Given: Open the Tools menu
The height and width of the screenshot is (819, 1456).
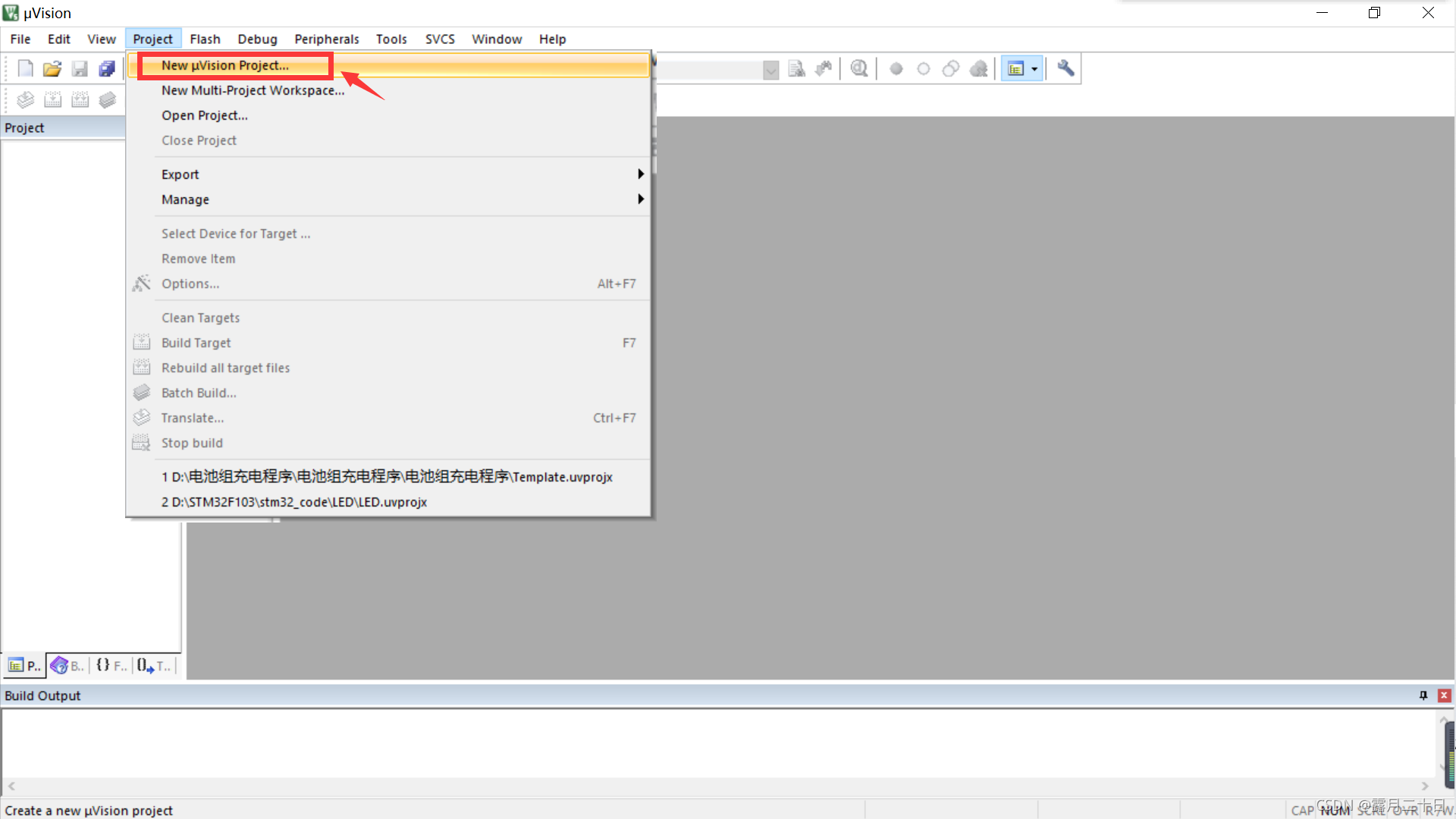Looking at the screenshot, I should point(391,39).
